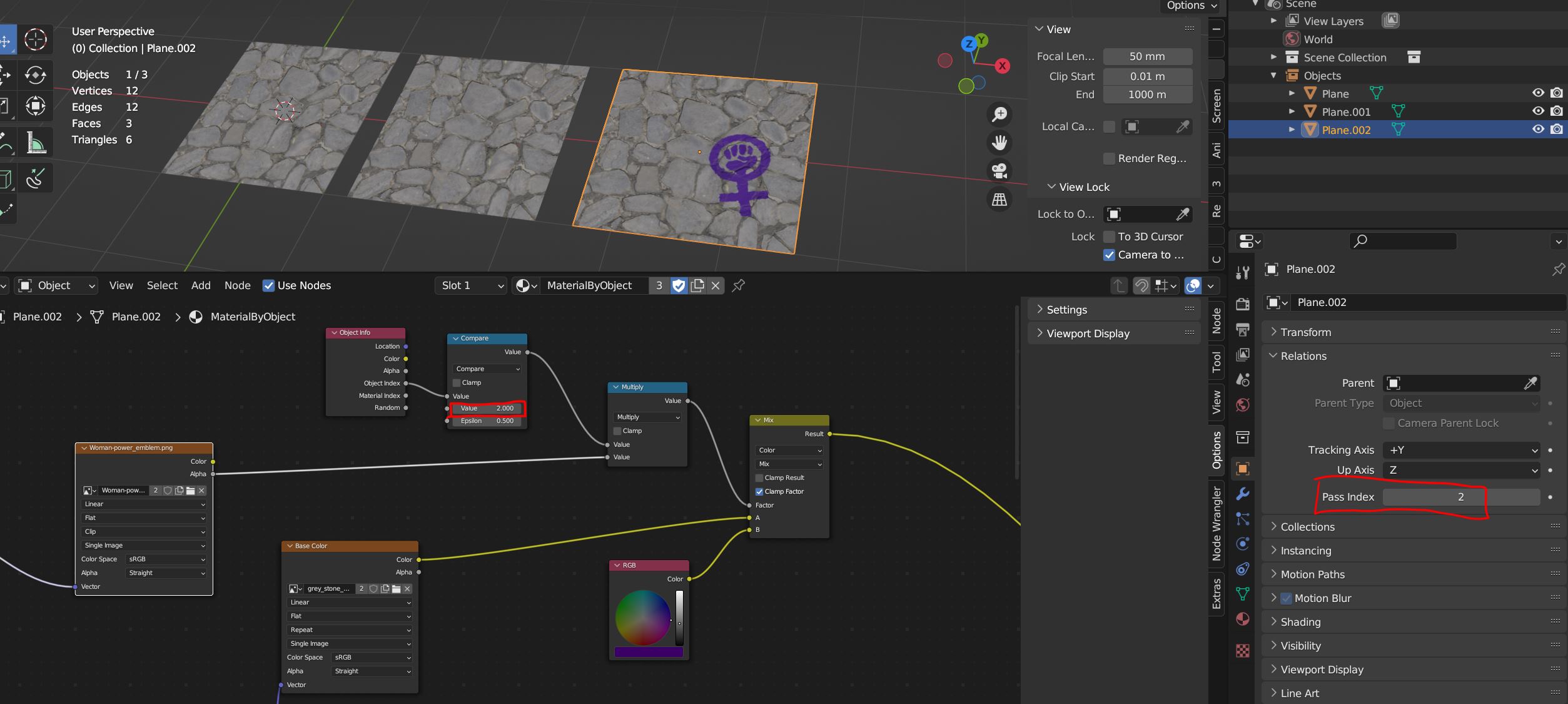Viewport: 1568px width, 704px height.
Task: Expand Plane.002 in the outliner tree
Action: [x=1292, y=130]
